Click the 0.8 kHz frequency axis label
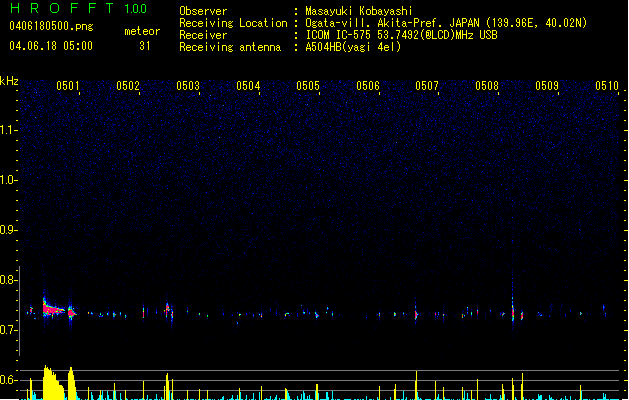This screenshot has height=400, width=629. point(8,280)
